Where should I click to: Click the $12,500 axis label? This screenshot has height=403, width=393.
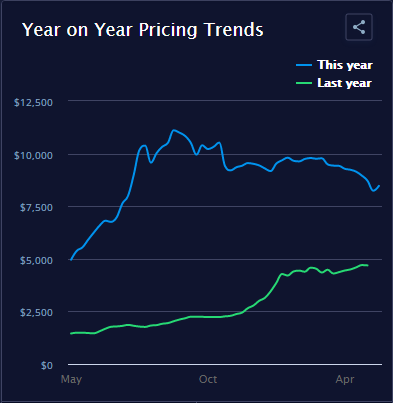33,102
